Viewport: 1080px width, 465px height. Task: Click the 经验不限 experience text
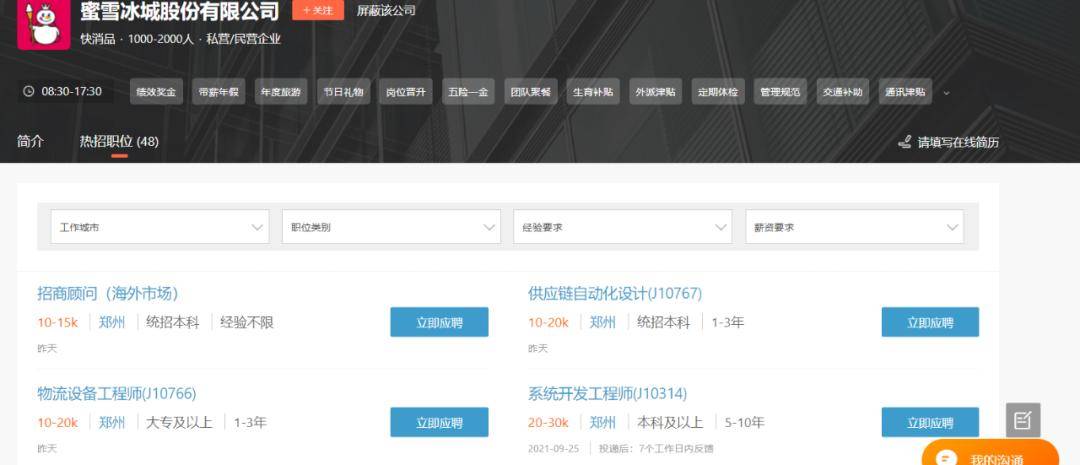click(247, 322)
